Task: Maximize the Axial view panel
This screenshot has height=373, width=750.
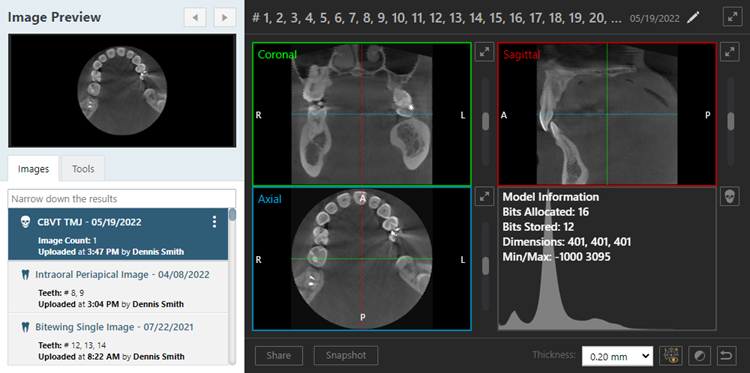Action: (485, 197)
